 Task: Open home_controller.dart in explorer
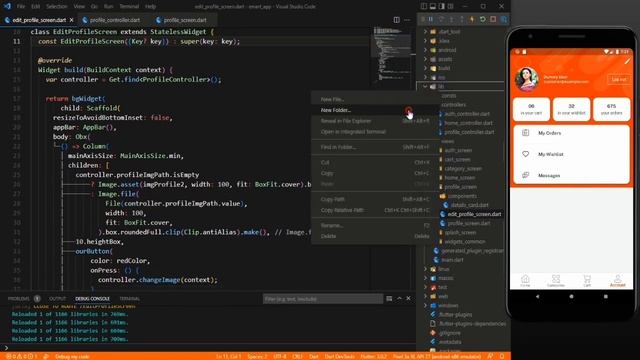(468, 123)
